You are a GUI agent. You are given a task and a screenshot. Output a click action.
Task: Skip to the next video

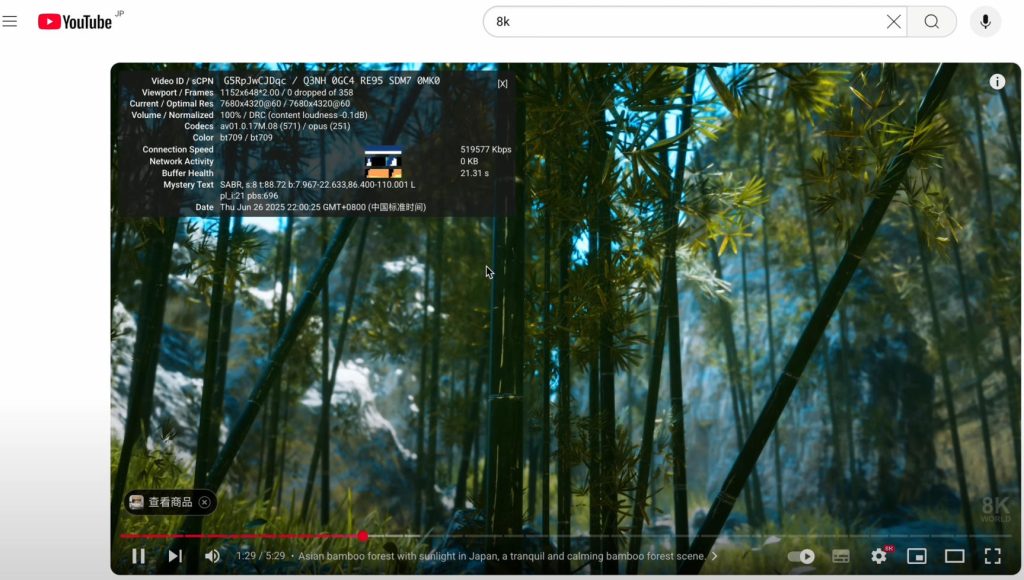coord(175,556)
